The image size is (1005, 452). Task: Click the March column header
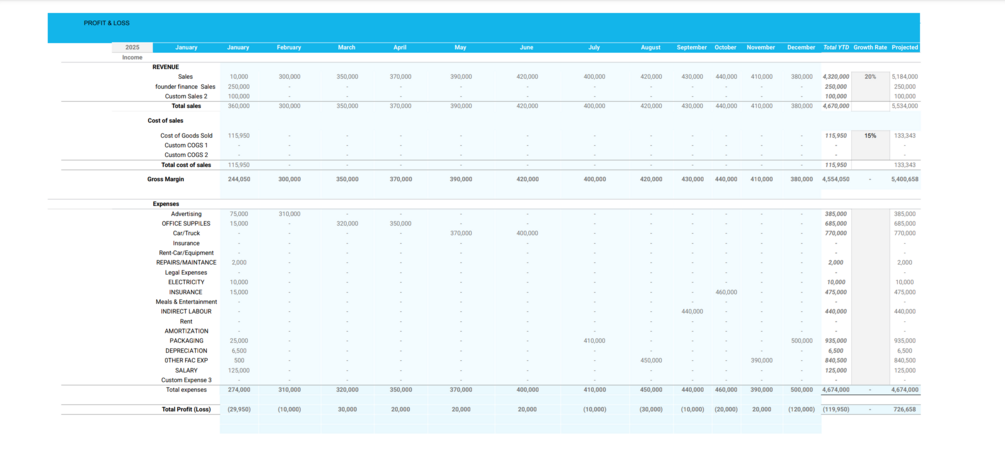(347, 47)
